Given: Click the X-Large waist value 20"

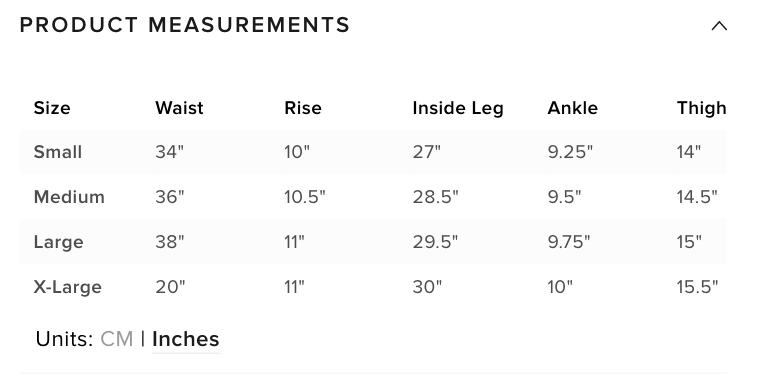Looking at the screenshot, I should click(170, 286).
